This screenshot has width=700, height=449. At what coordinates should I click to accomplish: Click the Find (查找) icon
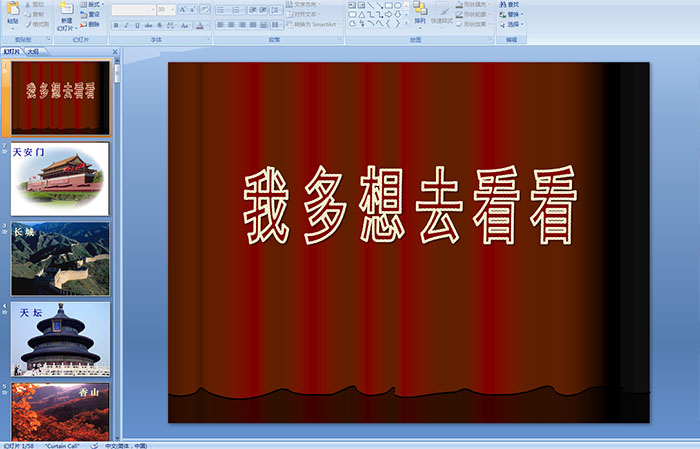(x=513, y=4)
